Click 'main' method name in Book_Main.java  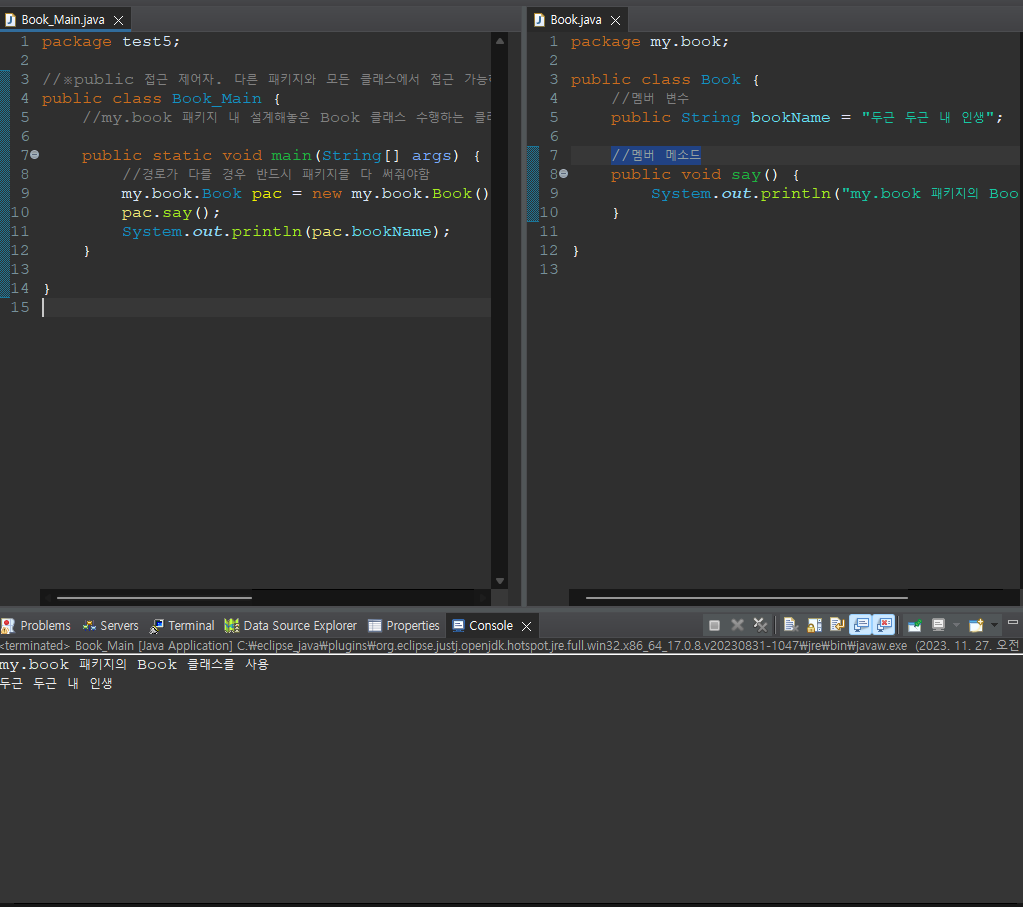291,155
